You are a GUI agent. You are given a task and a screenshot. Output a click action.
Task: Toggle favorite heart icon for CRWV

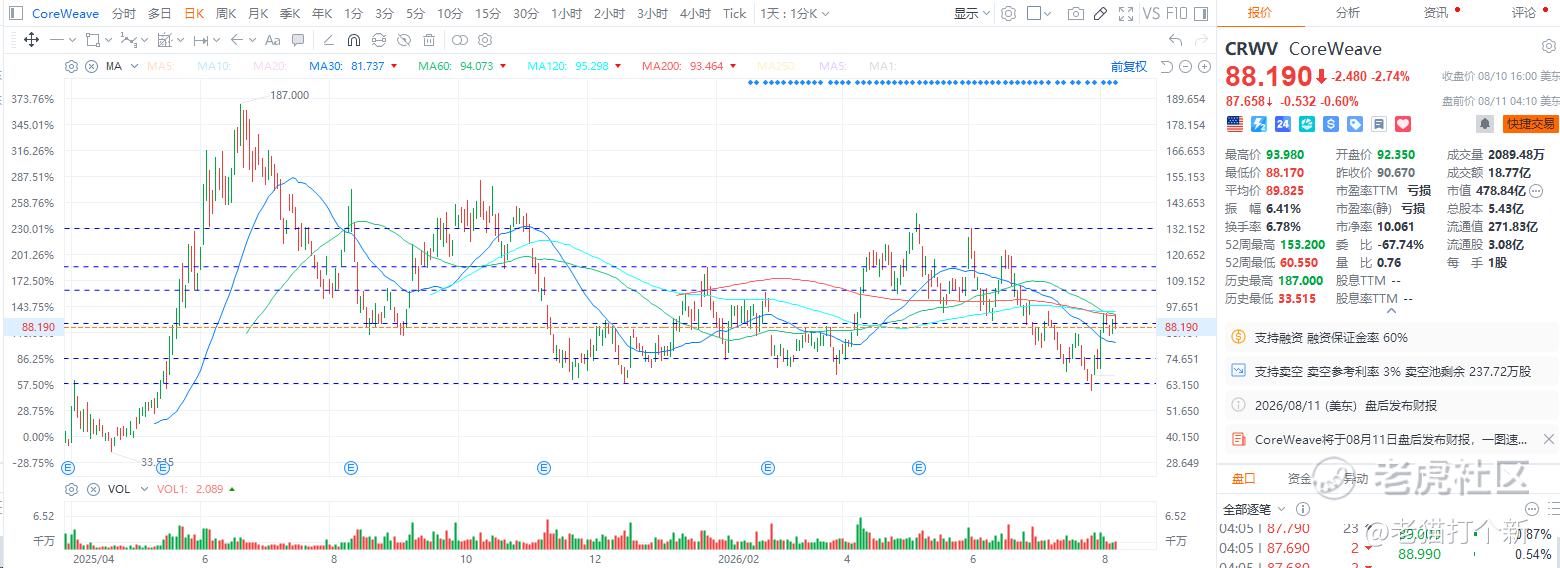click(1403, 124)
